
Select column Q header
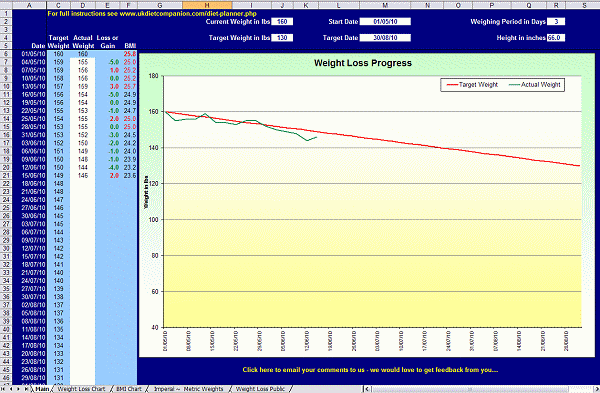click(x=528, y=5)
